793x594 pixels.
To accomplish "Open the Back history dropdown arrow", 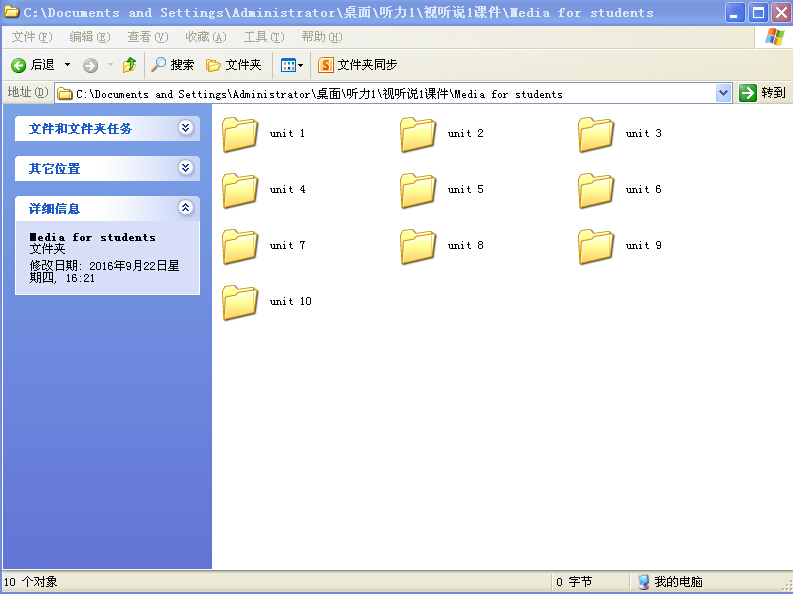I will [68, 65].
